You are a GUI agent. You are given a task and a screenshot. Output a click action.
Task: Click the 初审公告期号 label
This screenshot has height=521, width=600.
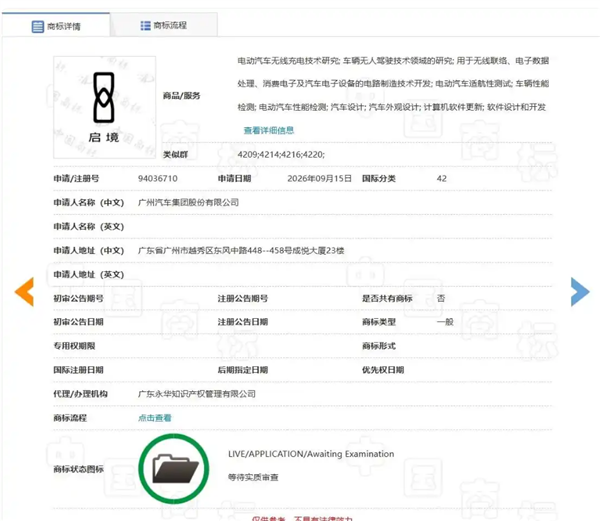[x=78, y=298]
